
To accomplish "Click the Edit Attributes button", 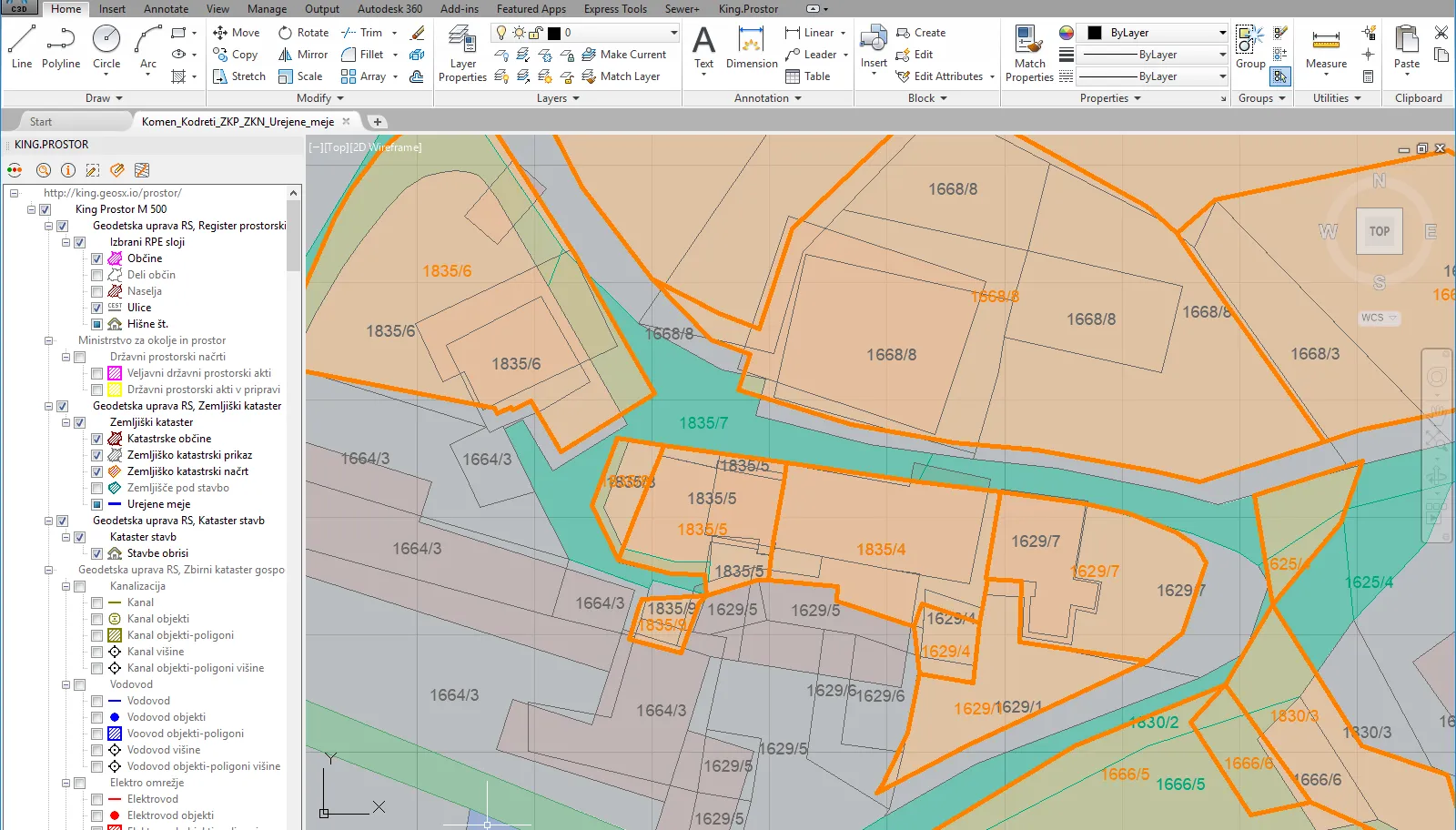I will [947, 76].
